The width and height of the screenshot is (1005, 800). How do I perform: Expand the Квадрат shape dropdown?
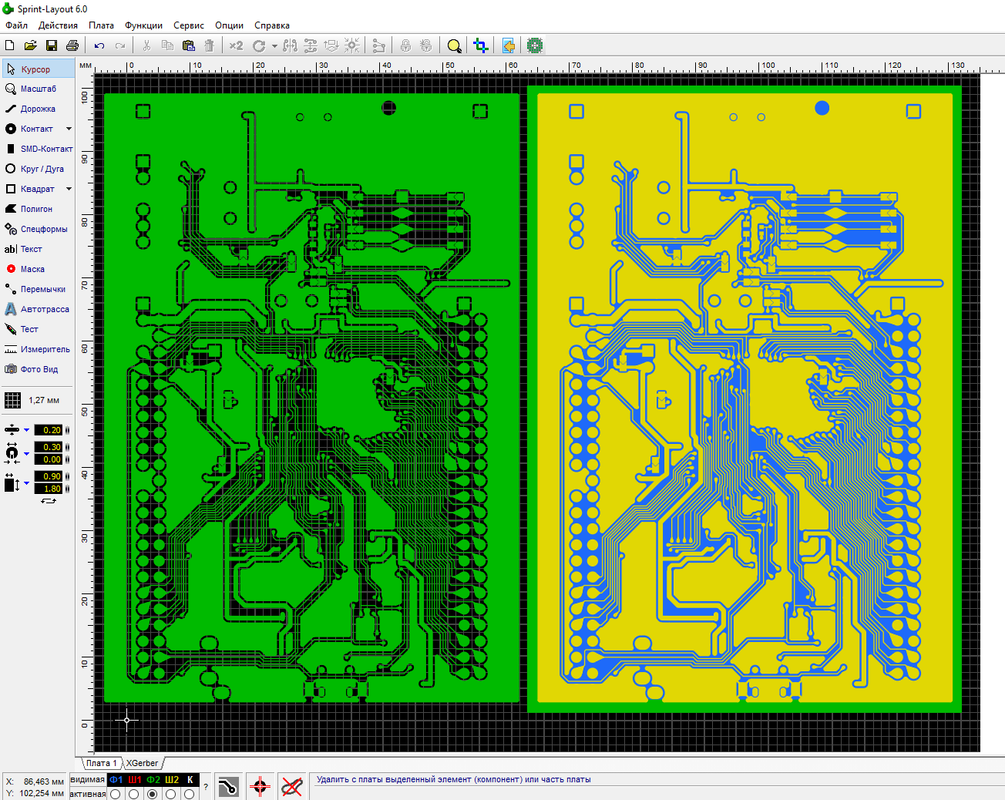pos(69,189)
